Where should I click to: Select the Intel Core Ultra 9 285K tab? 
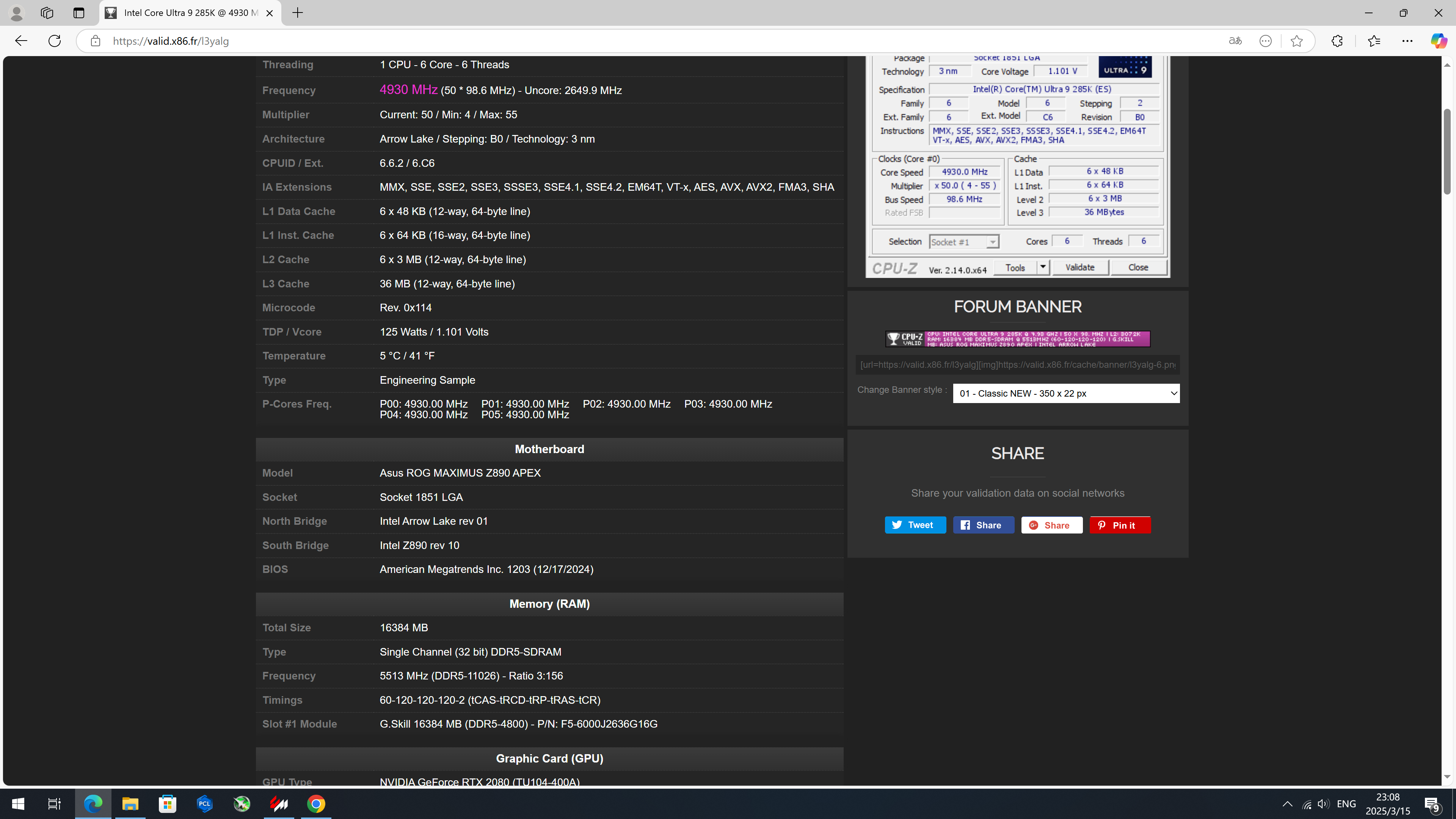(x=190, y=13)
